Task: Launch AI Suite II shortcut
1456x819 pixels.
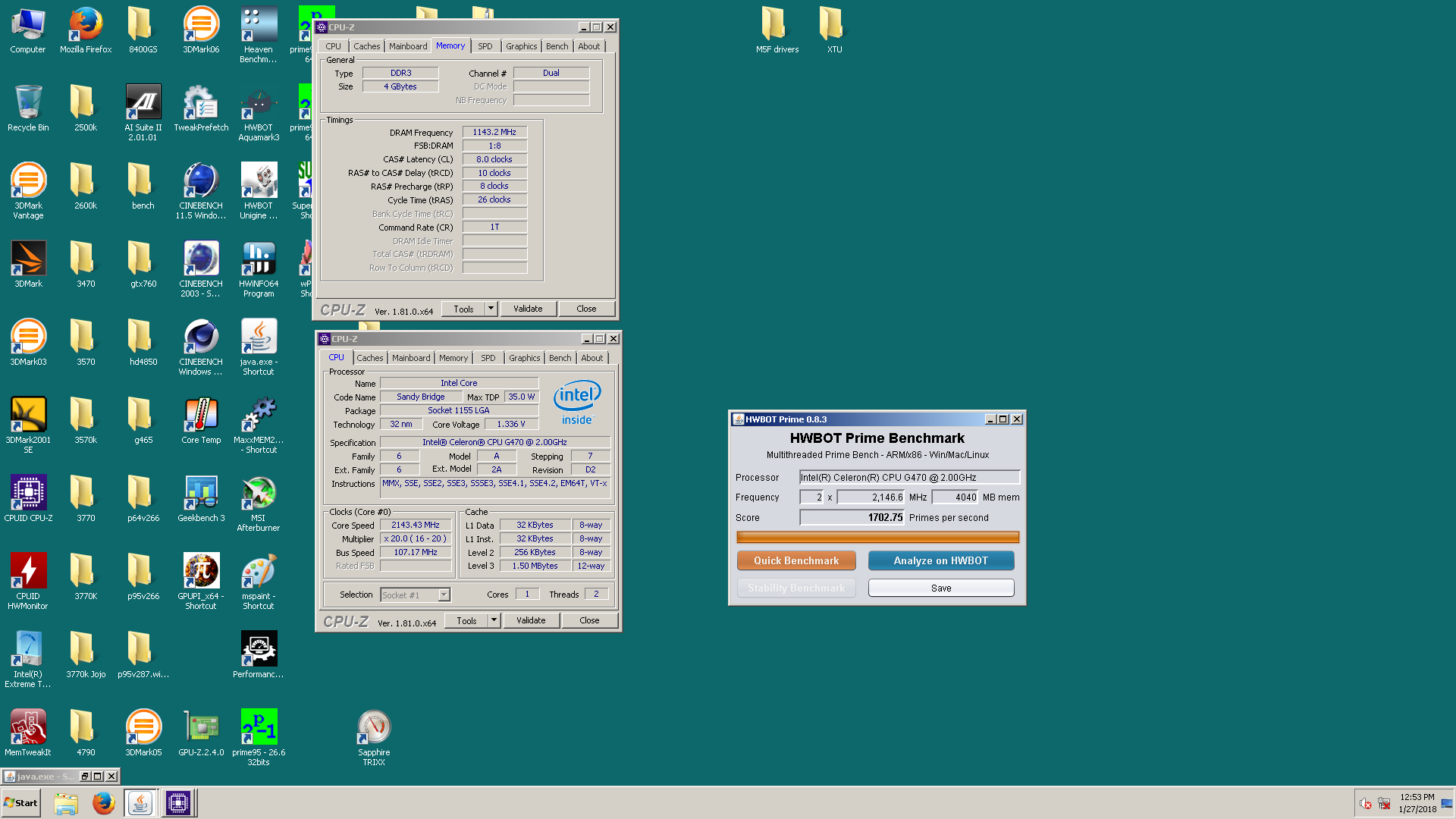Action: tap(143, 113)
